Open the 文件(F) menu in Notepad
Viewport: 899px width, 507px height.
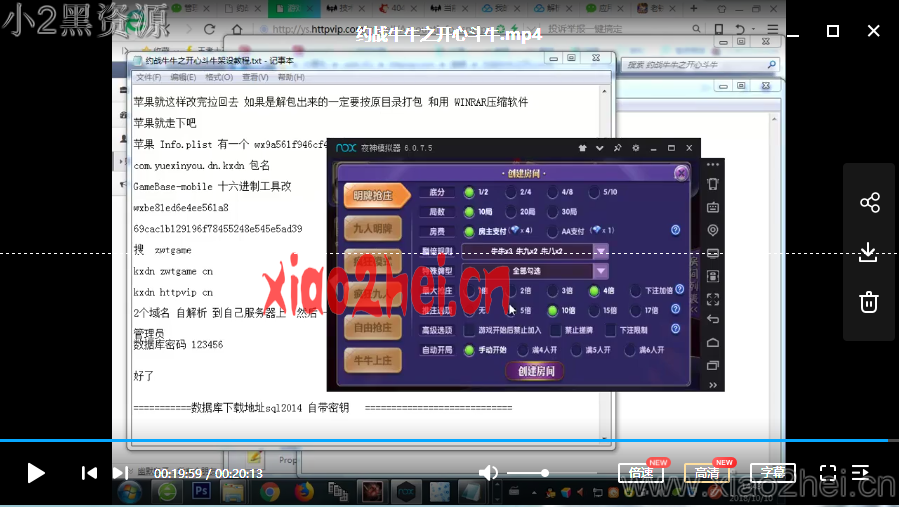click(x=148, y=77)
